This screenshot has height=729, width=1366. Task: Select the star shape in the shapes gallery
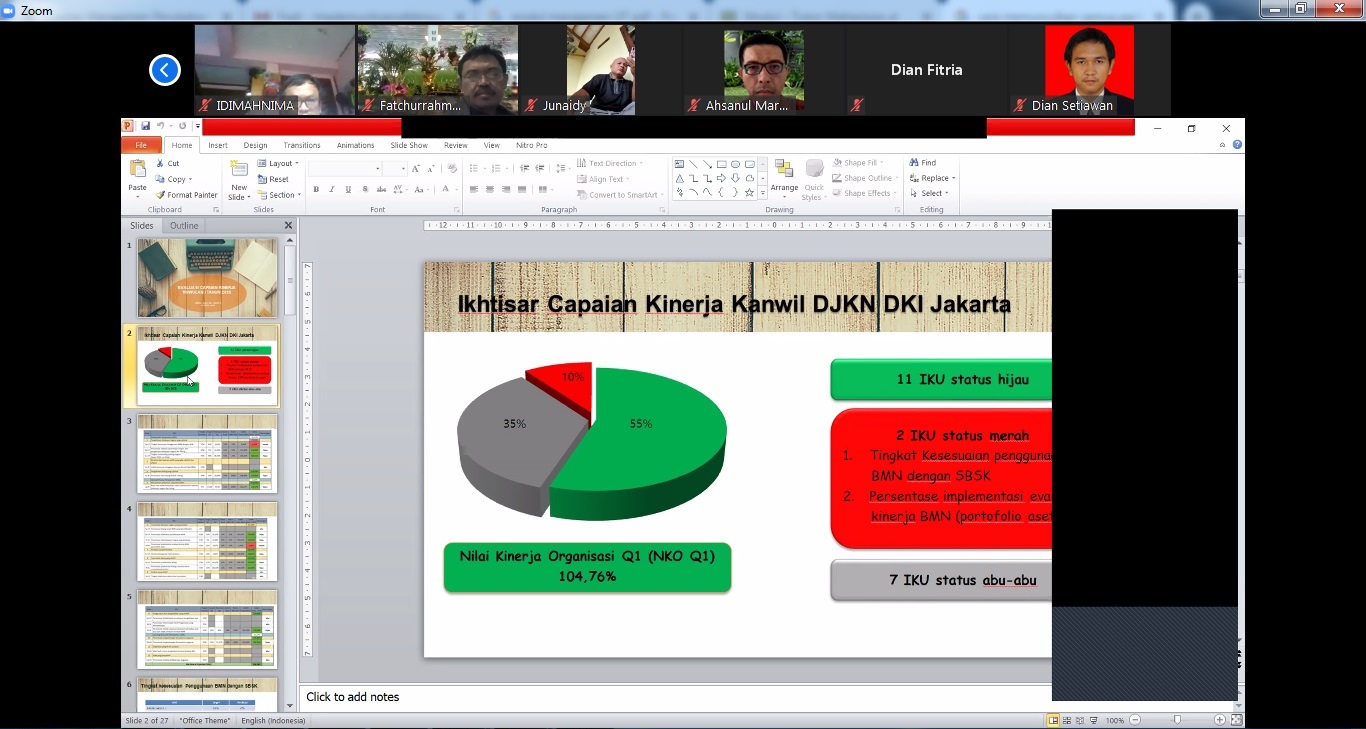pyautogui.click(x=749, y=193)
